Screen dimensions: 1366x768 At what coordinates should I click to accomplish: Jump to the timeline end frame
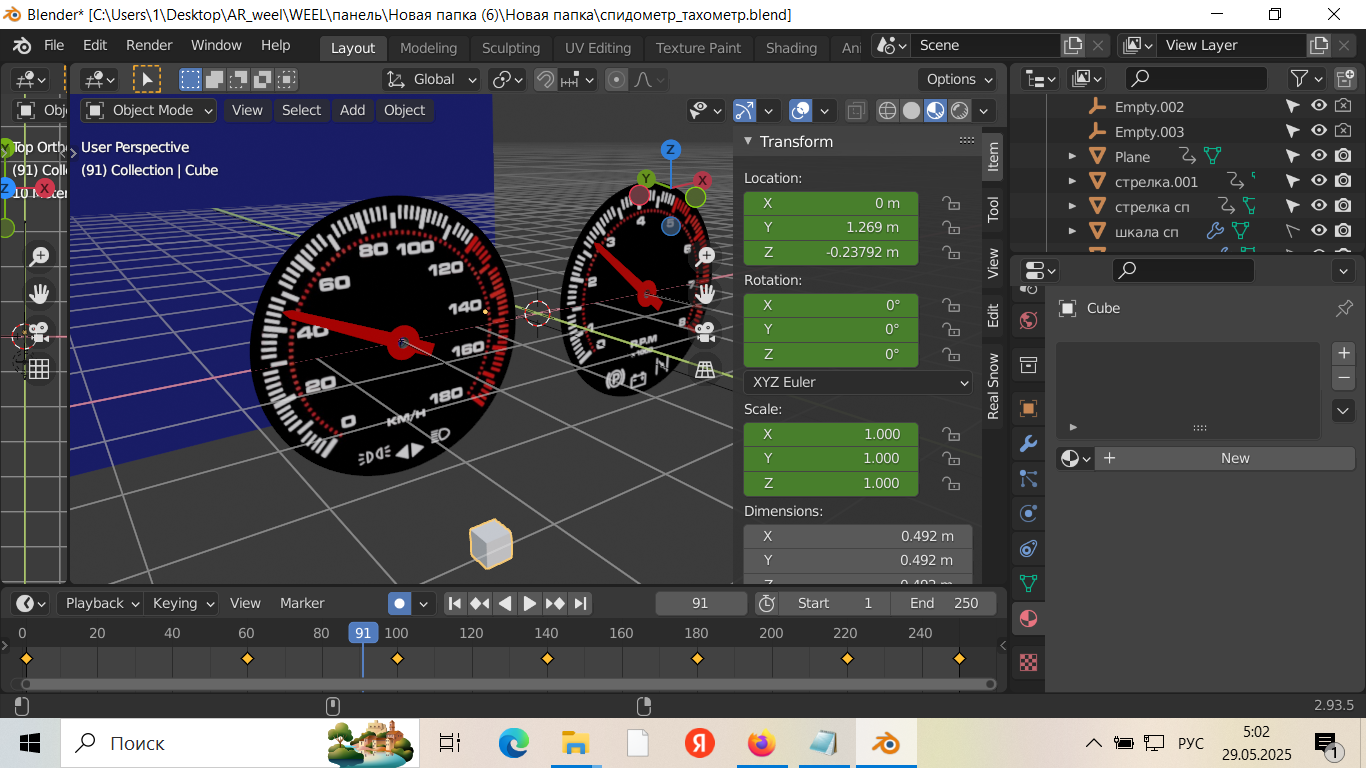(580, 603)
